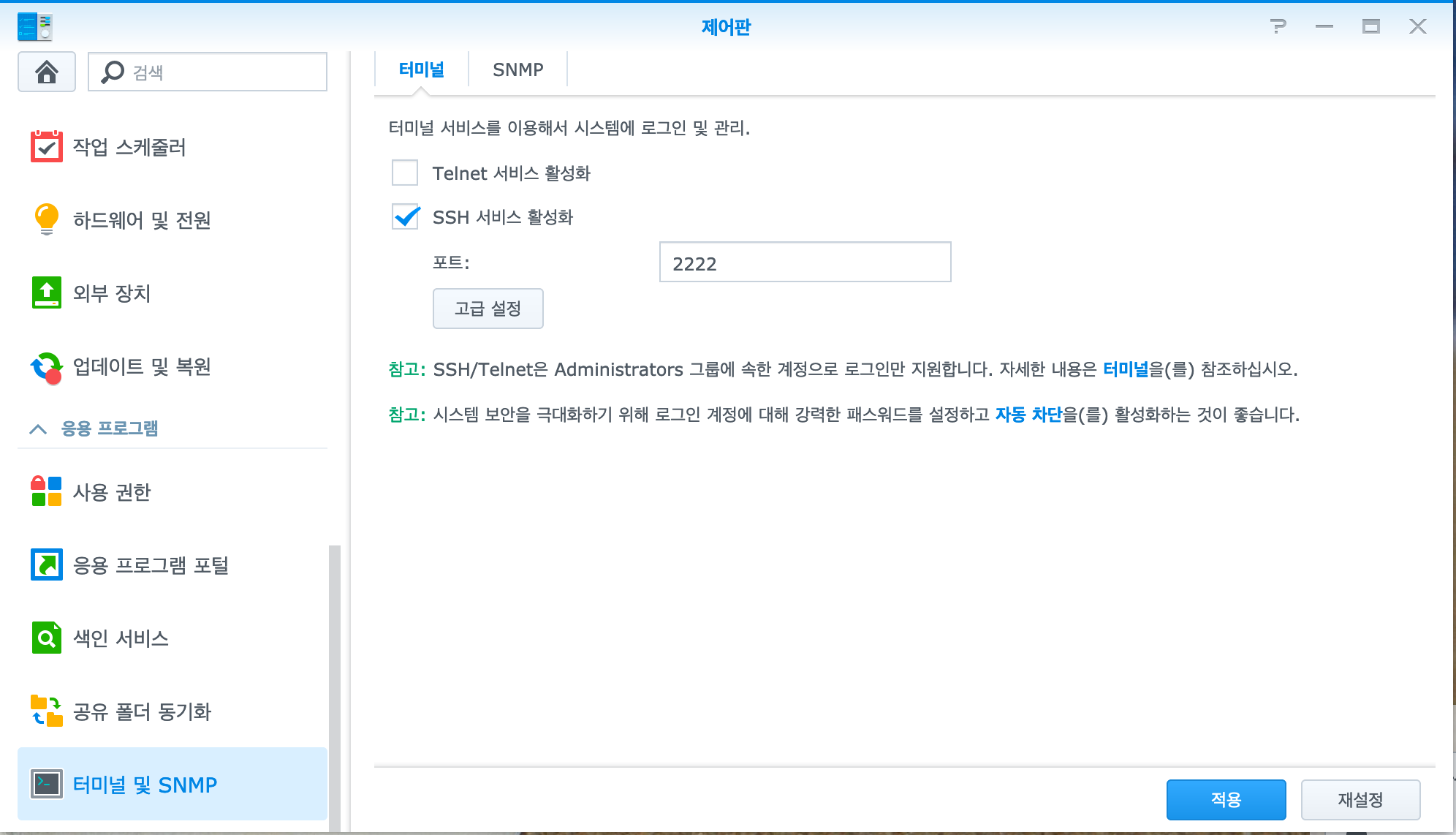Enable the Telnet service checkbox
The width and height of the screenshot is (1456, 835).
(x=405, y=173)
